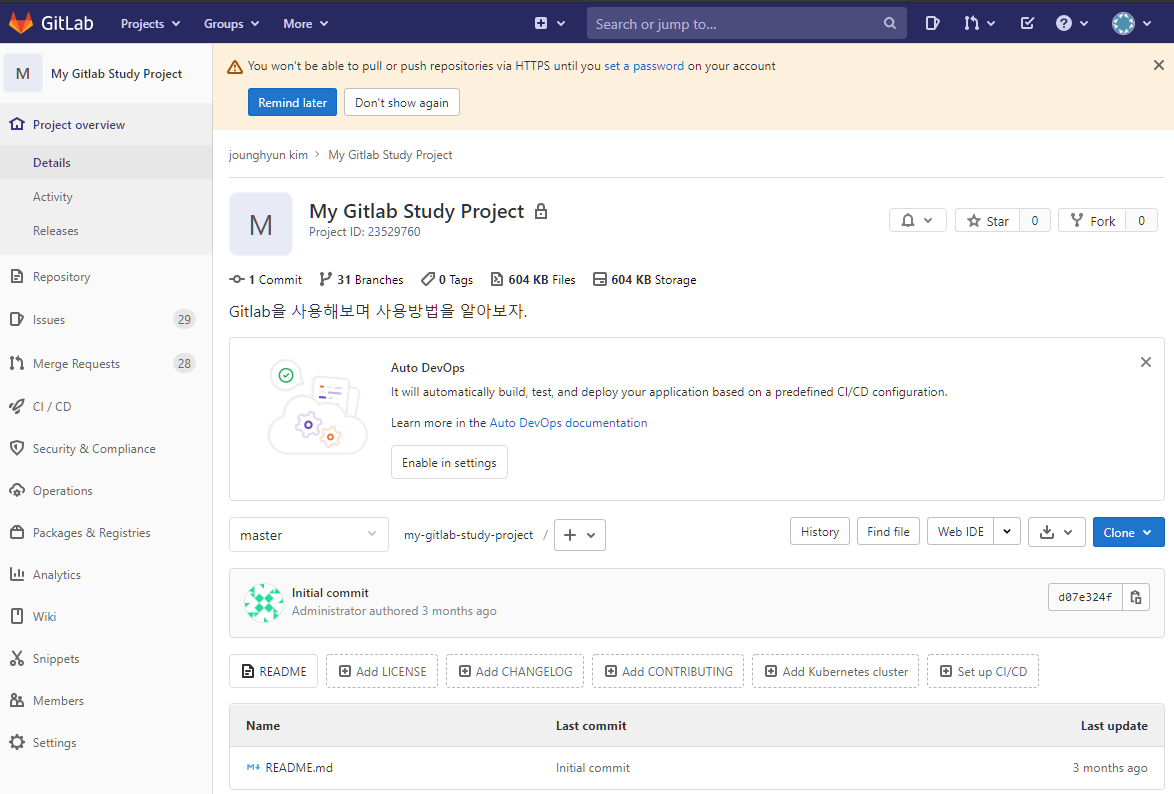View the 31 Branches link

click(361, 279)
